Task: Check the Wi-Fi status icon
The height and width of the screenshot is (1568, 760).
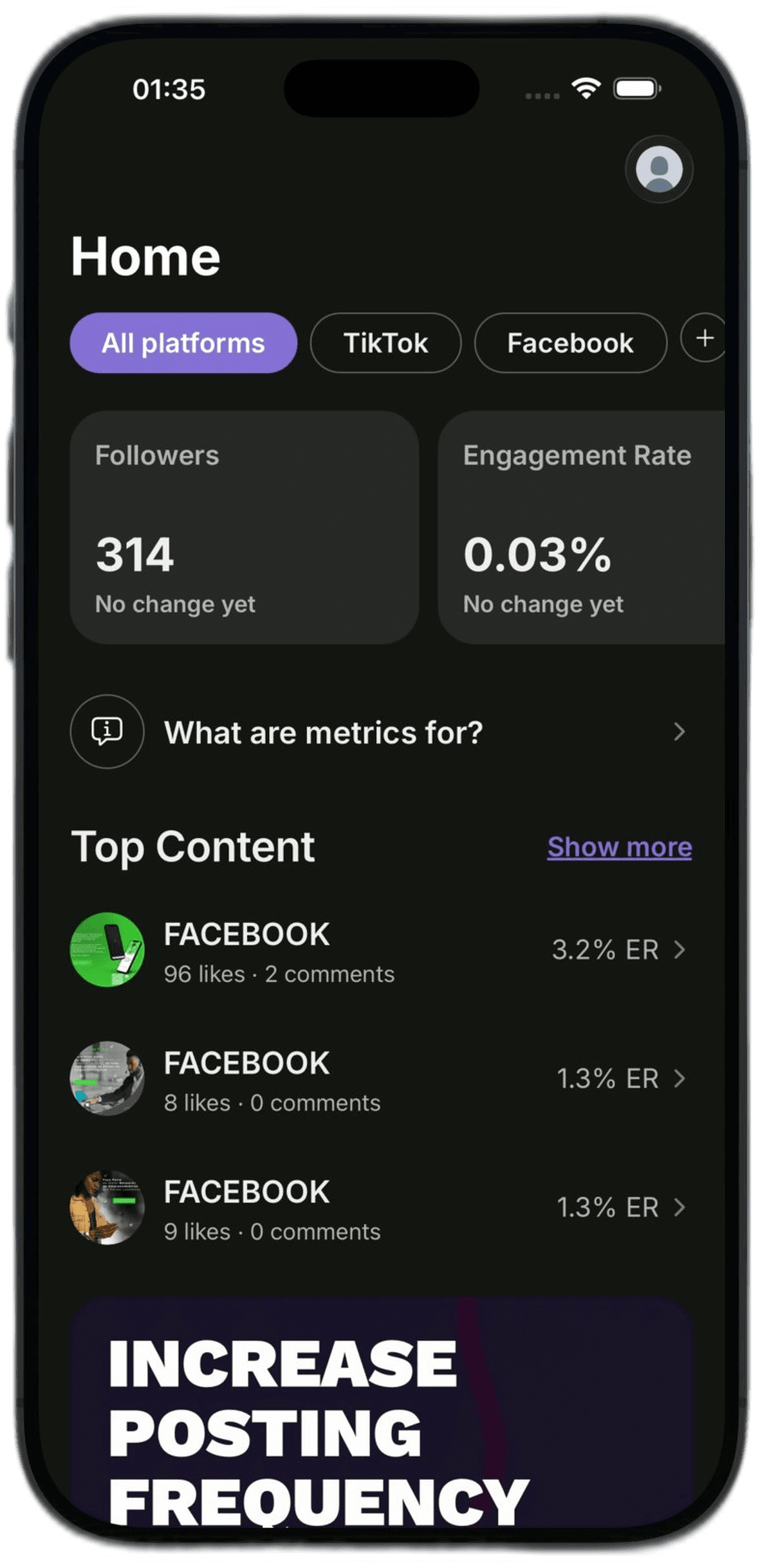Action: (586, 88)
